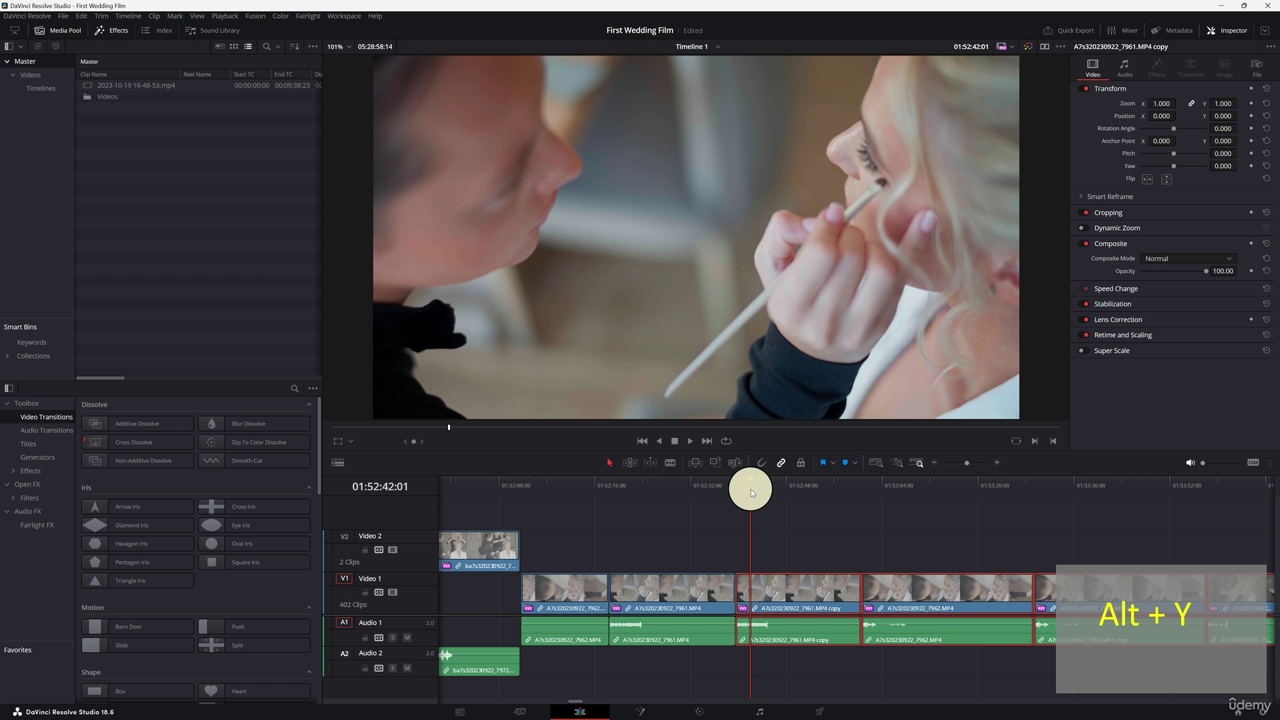Flip the clip horizontally in Inspector
Image resolution: width=1280 pixels, height=720 pixels.
pos(1147,179)
